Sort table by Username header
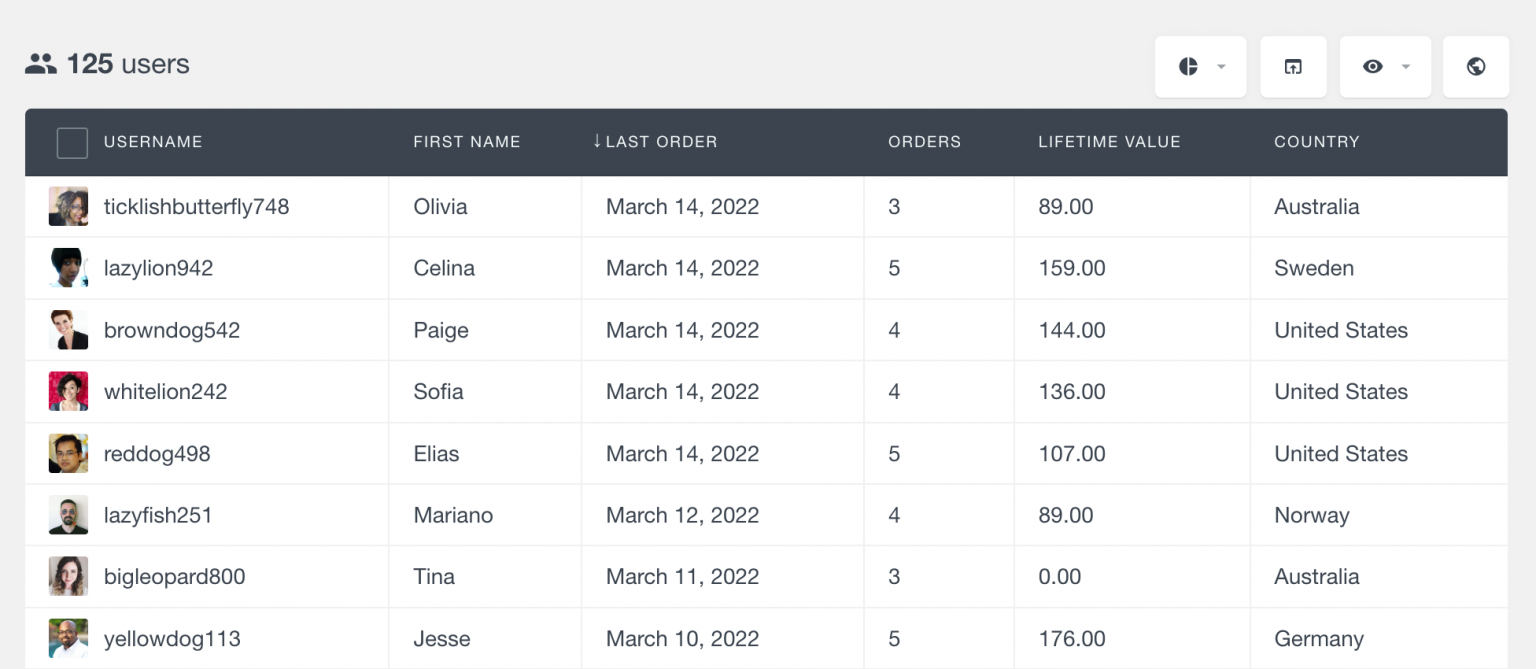Screen dimensions: 1536x669 153,142
